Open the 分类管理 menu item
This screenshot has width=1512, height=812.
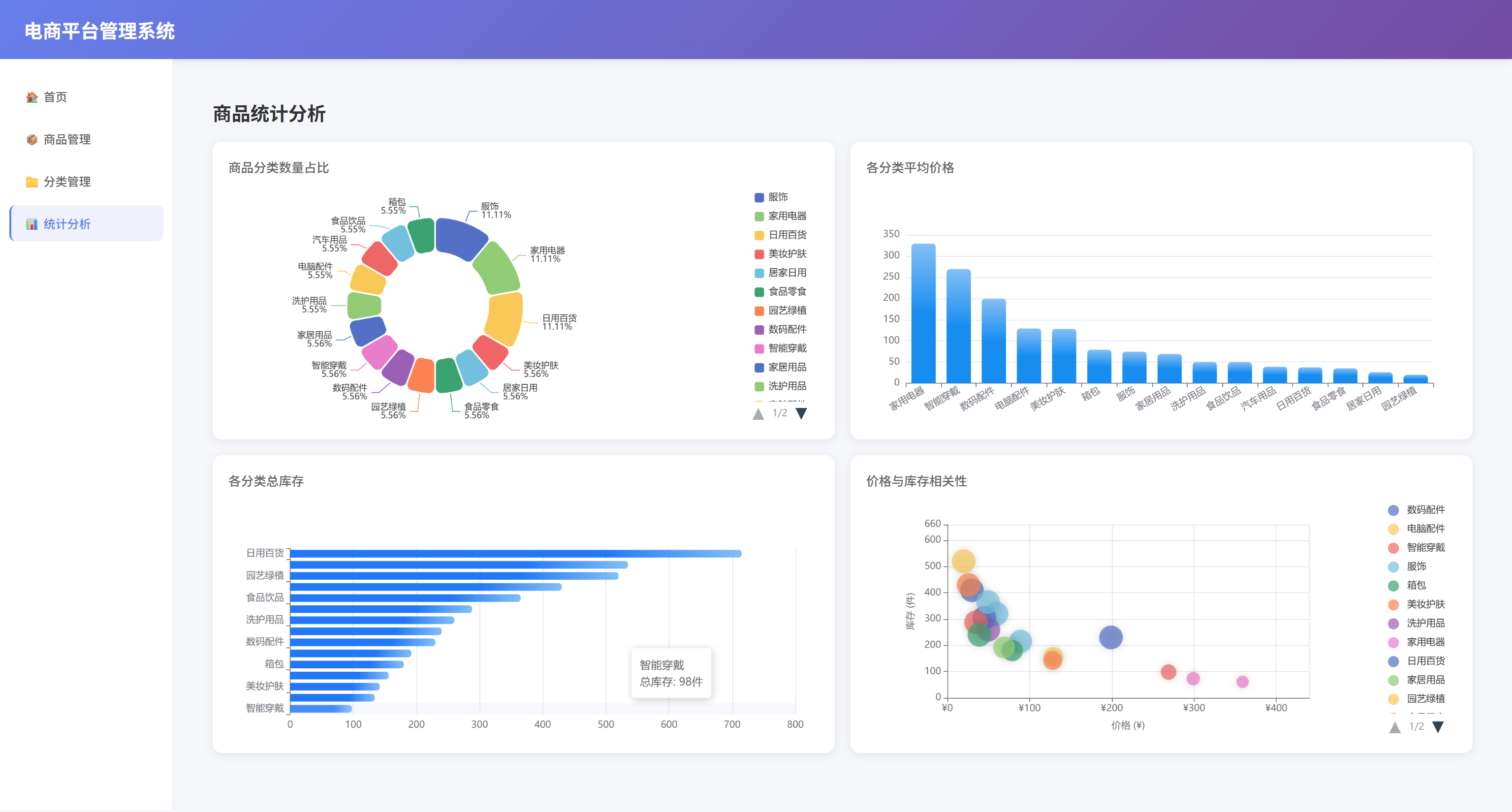[x=86, y=182]
